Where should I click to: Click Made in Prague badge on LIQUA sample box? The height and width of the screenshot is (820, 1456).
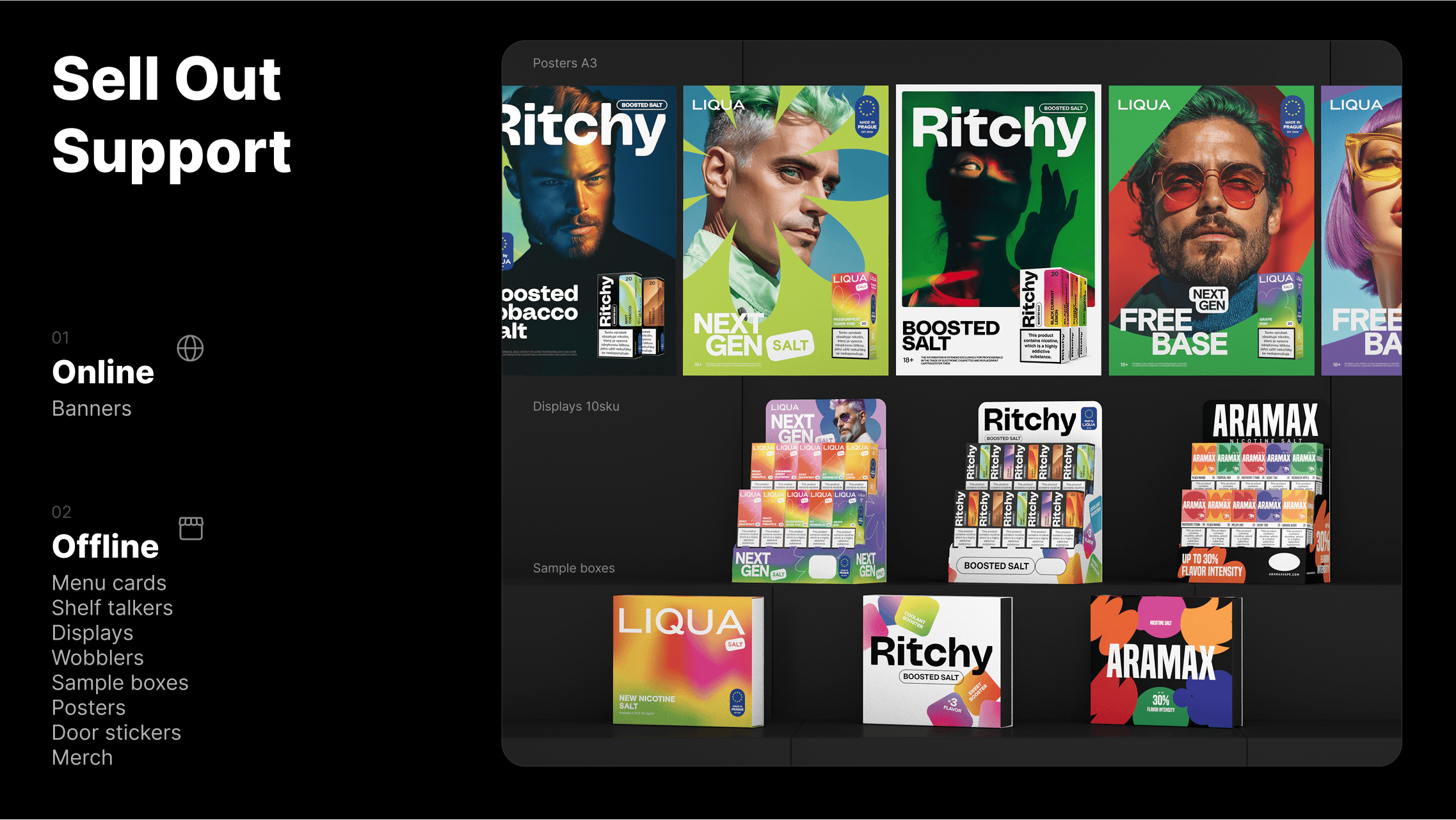click(737, 702)
